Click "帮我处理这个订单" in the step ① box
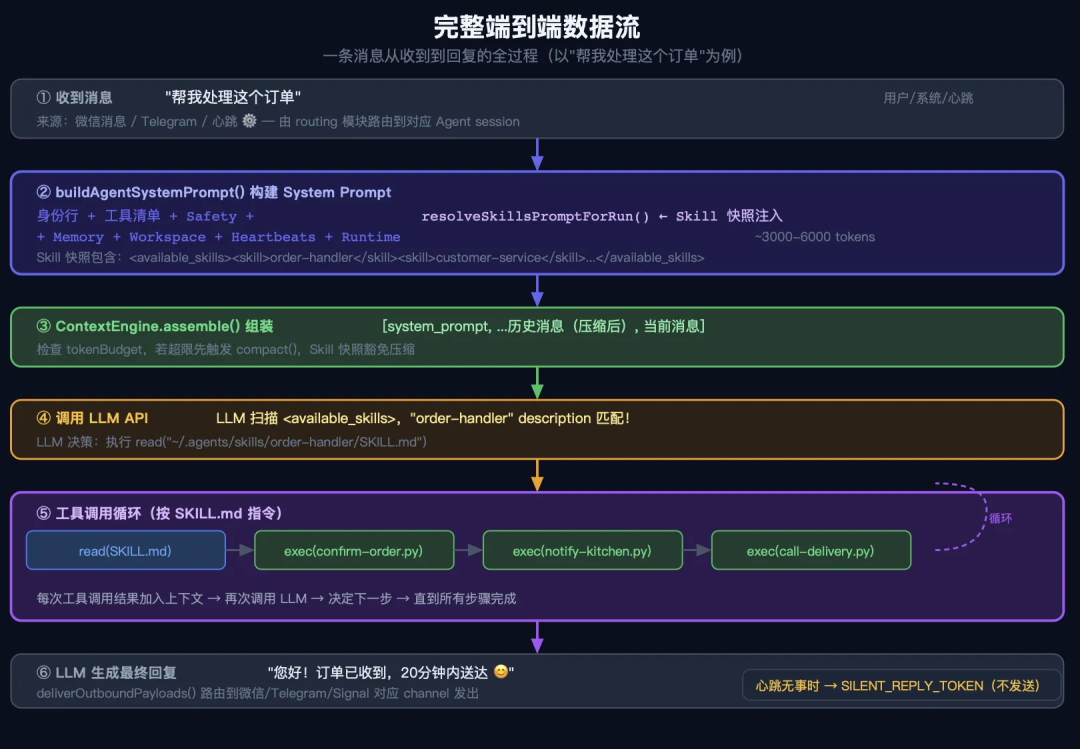This screenshot has width=1080, height=749. (233, 97)
